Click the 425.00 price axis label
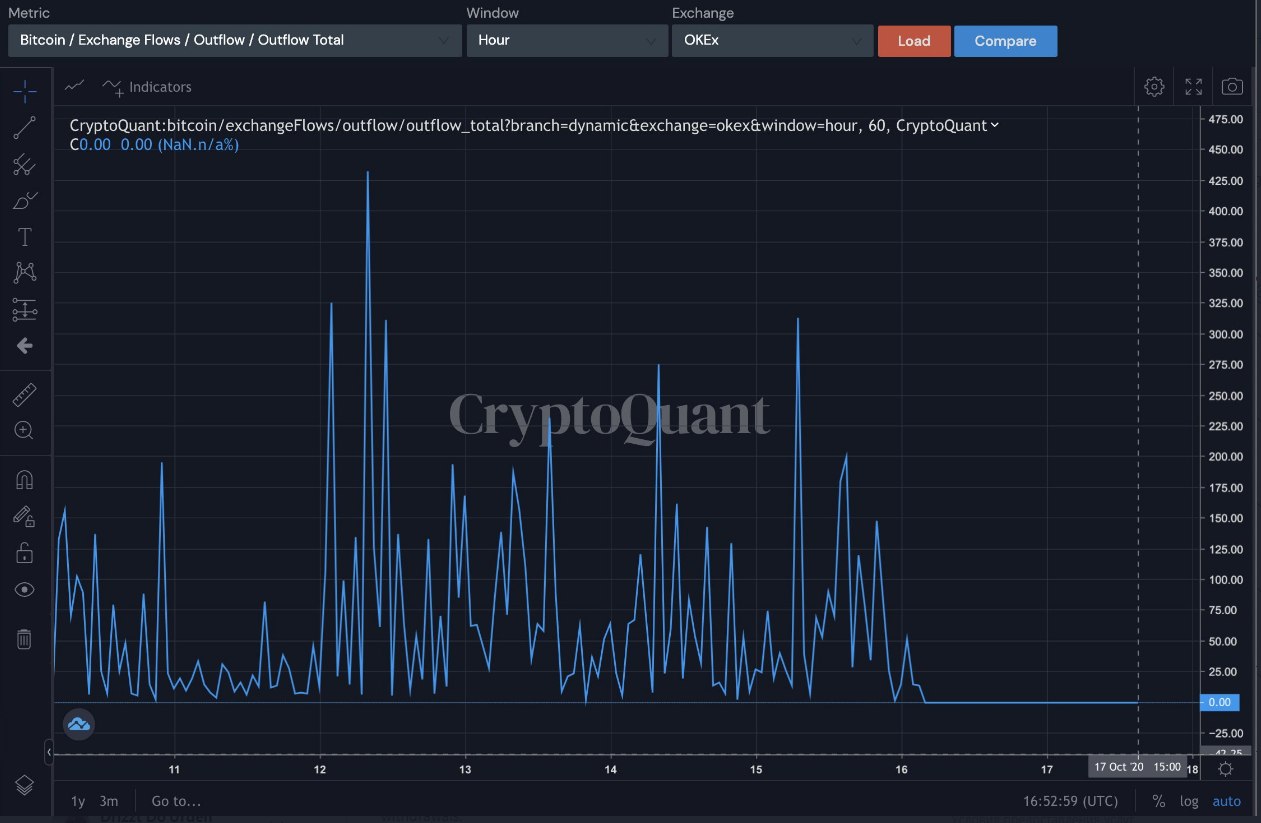 [x=1225, y=180]
